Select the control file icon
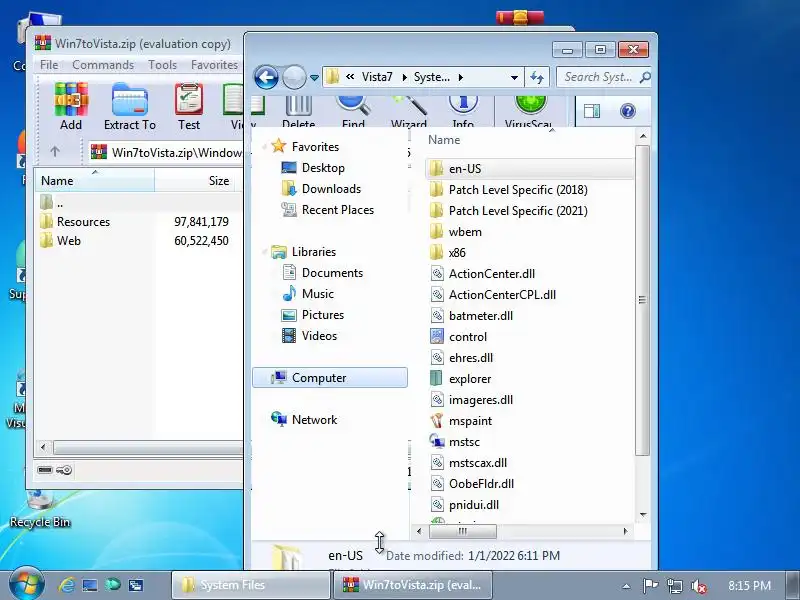 (437, 336)
